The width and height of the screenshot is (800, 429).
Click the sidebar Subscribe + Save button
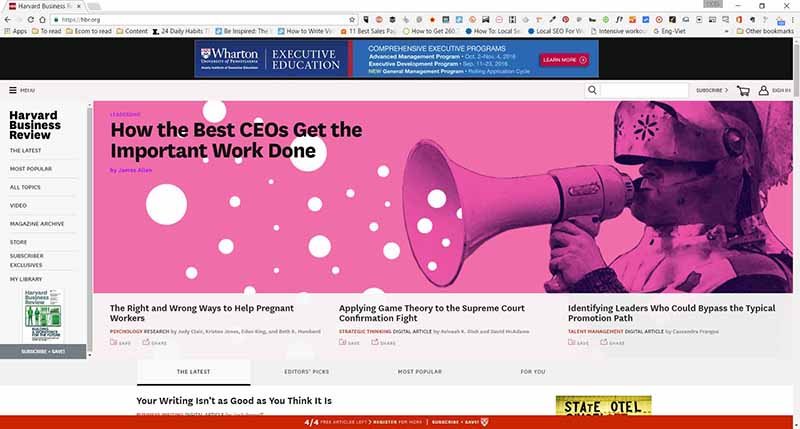pyautogui.click(x=43, y=351)
